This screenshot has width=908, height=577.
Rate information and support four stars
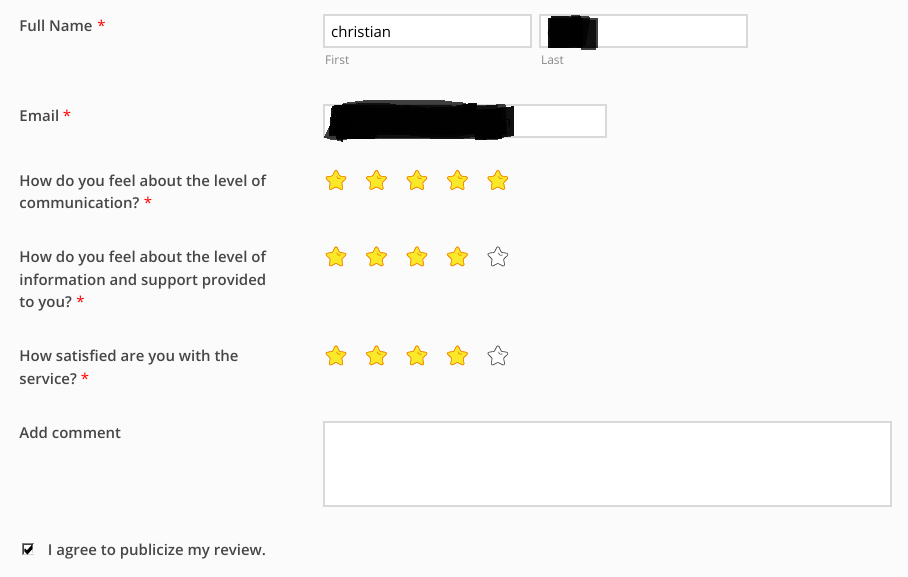coord(457,257)
